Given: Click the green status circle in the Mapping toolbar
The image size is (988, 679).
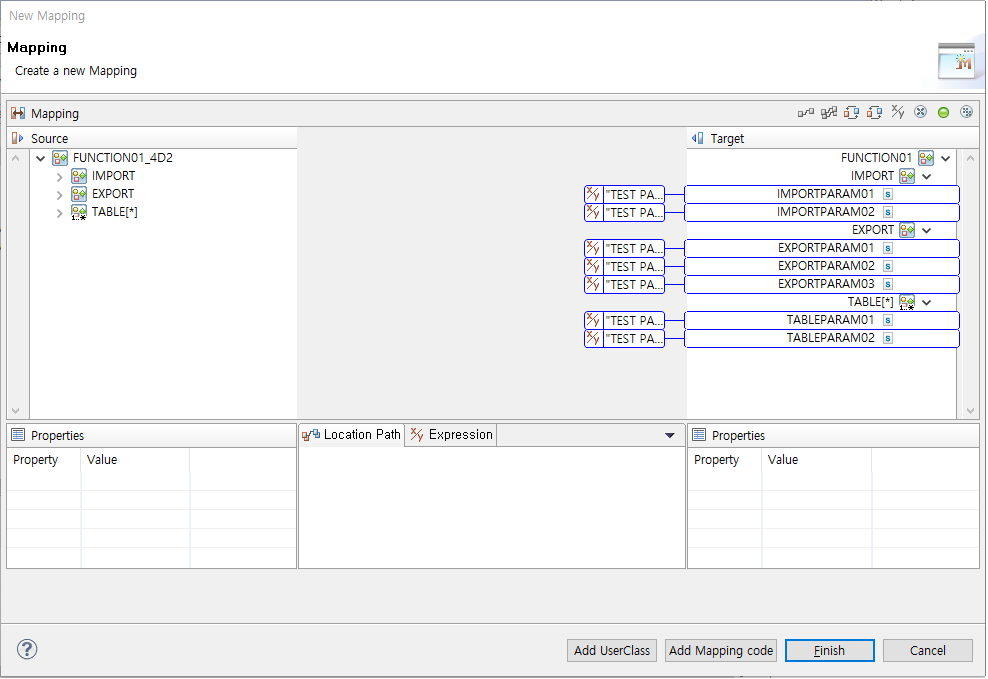Looking at the screenshot, I should tap(943, 112).
